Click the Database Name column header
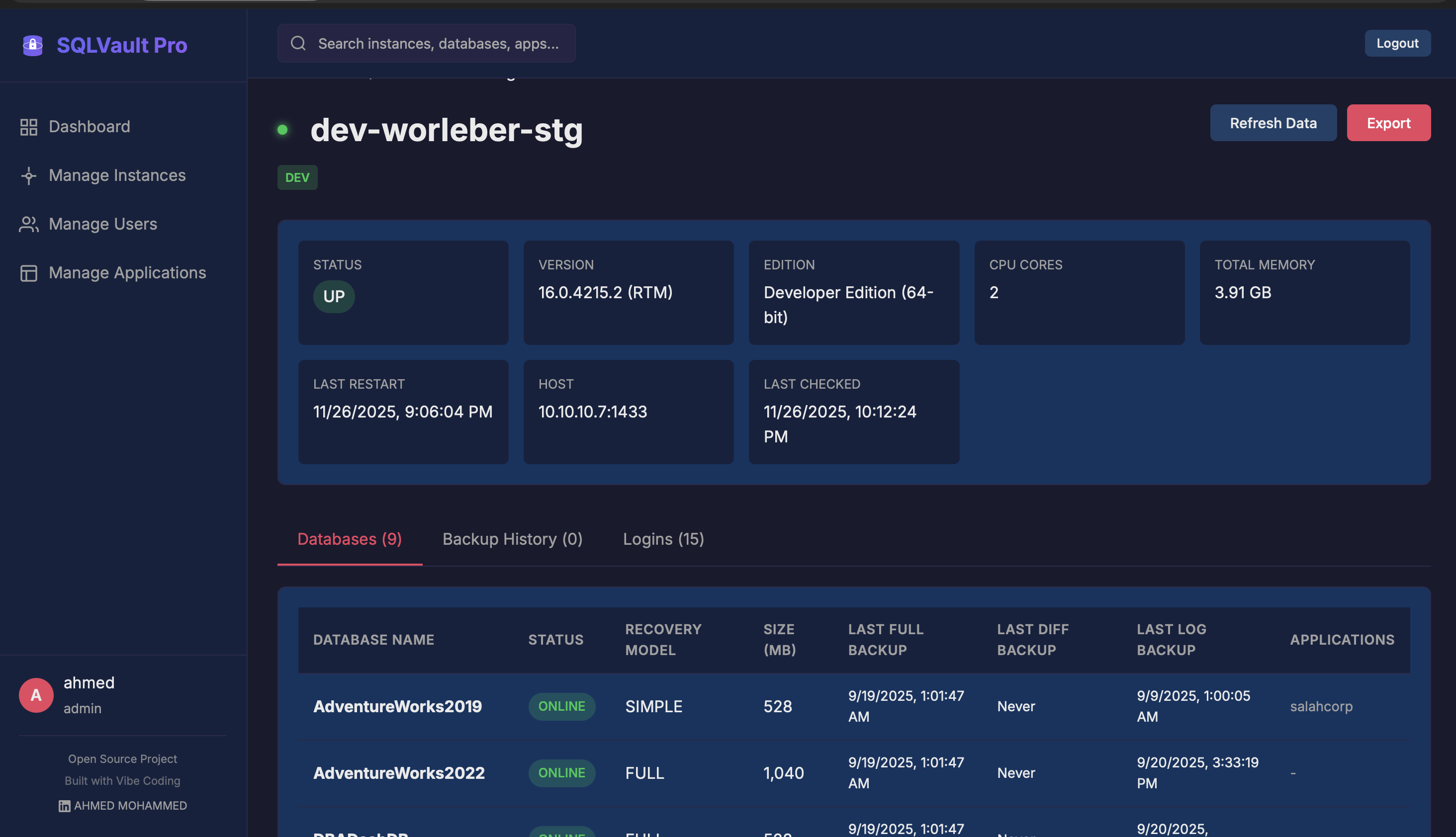The height and width of the screenshot is (837, 1456). click(x=373, y=640)
